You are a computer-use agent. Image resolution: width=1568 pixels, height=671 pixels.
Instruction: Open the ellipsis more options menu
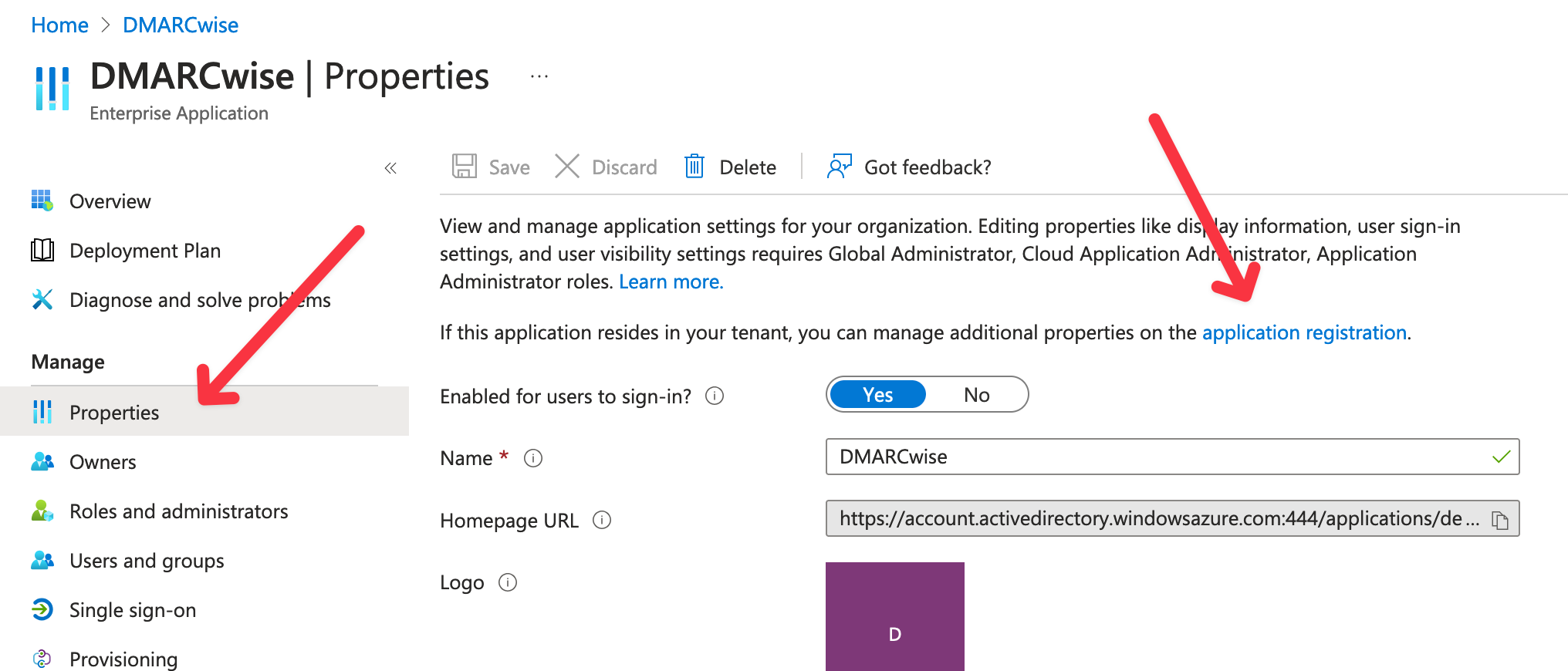point(539,76)
